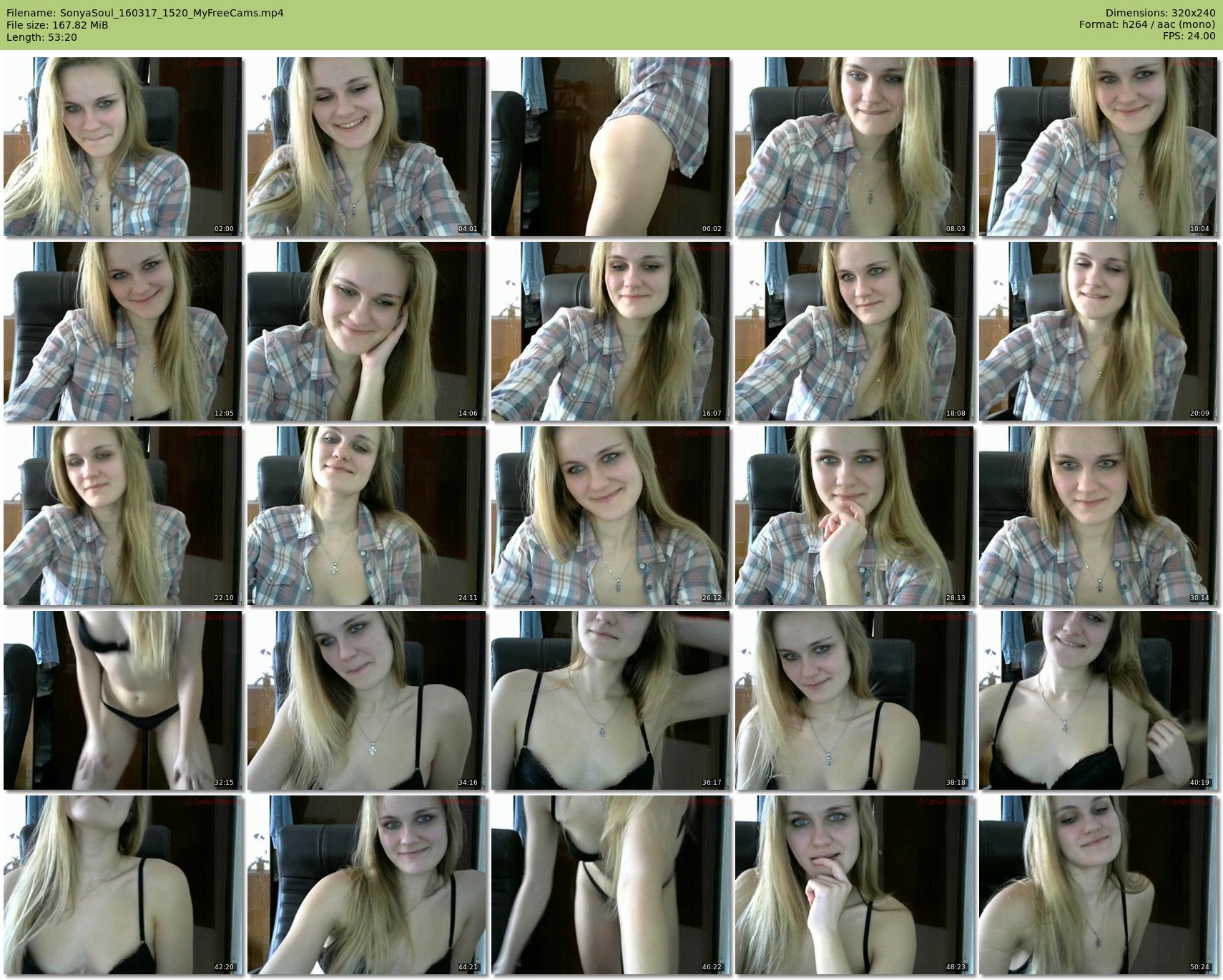Click the frame timestamped 48:23
The image size is (1223, 980).
854,885
